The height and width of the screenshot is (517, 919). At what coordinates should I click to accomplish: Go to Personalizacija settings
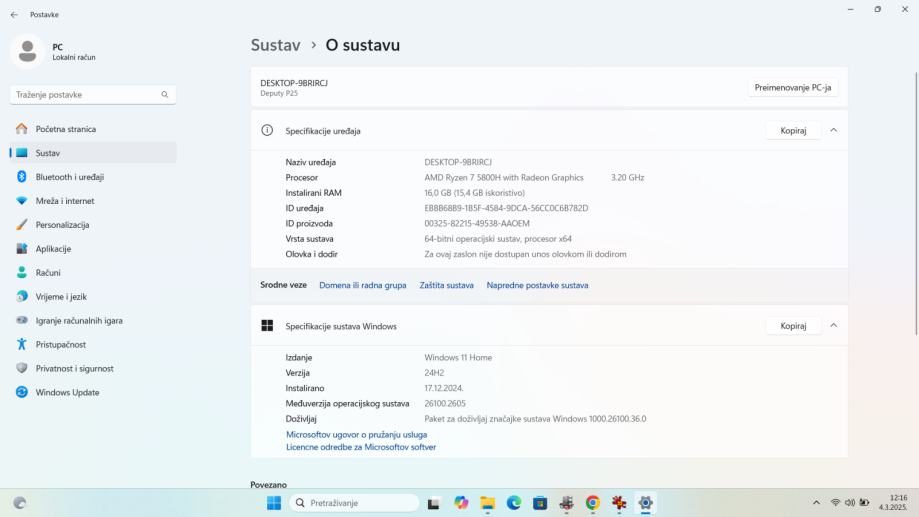tap(93, 225)
